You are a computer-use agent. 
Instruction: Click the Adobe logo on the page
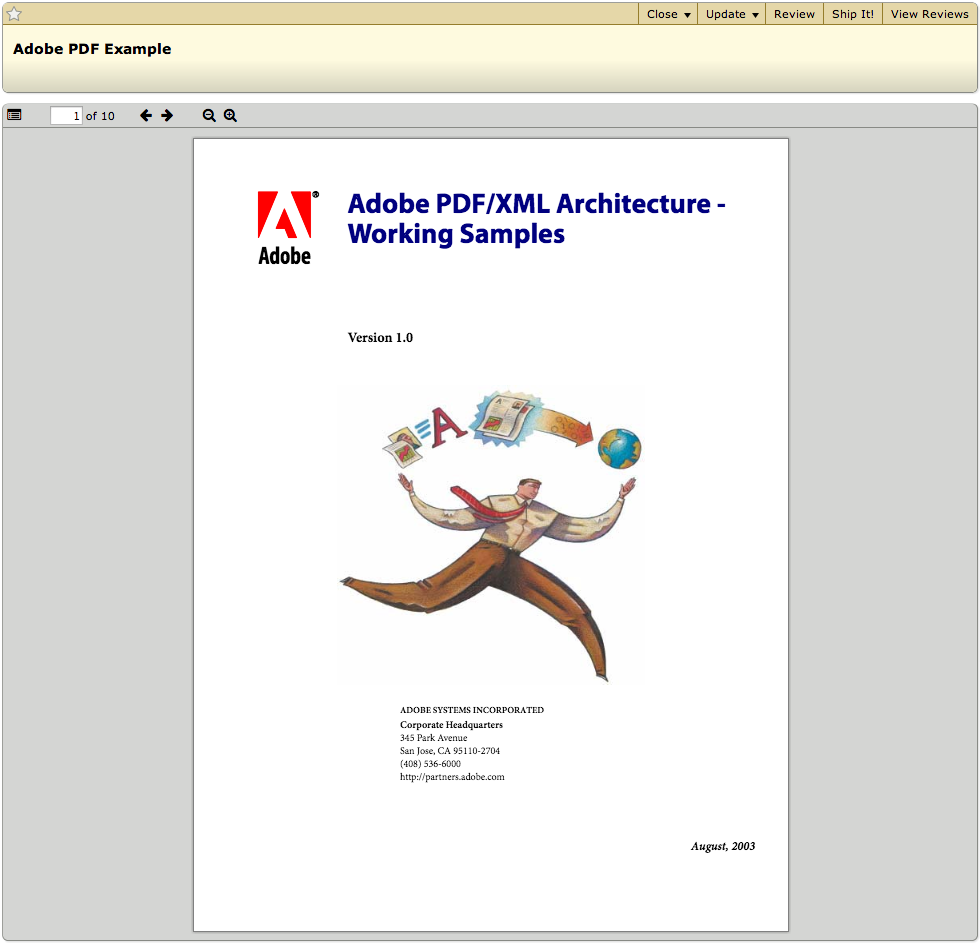coord(288,228)
